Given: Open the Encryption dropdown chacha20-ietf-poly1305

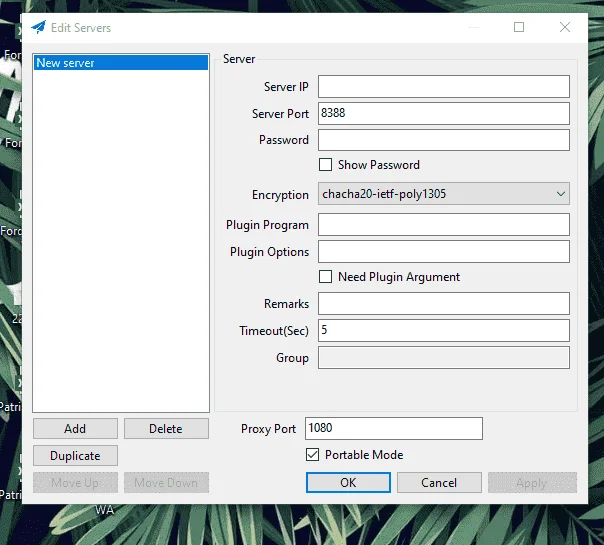Looking at the screenshot, I should click(444, 194).
